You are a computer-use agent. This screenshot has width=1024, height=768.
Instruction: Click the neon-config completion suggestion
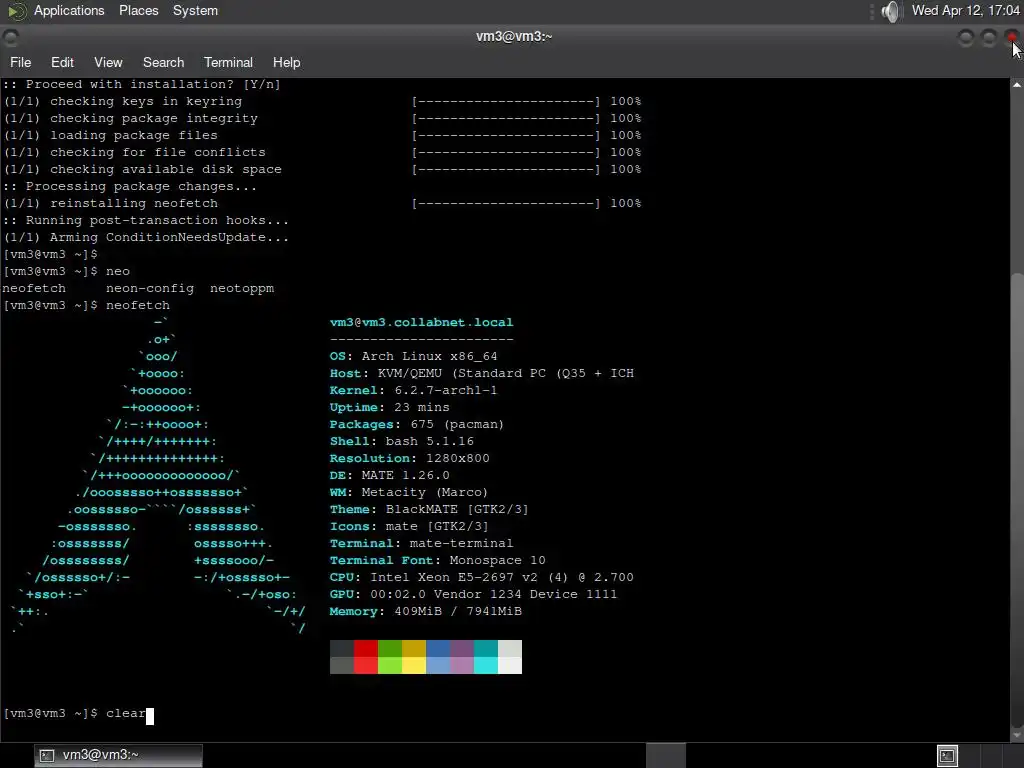pos(150,289)
